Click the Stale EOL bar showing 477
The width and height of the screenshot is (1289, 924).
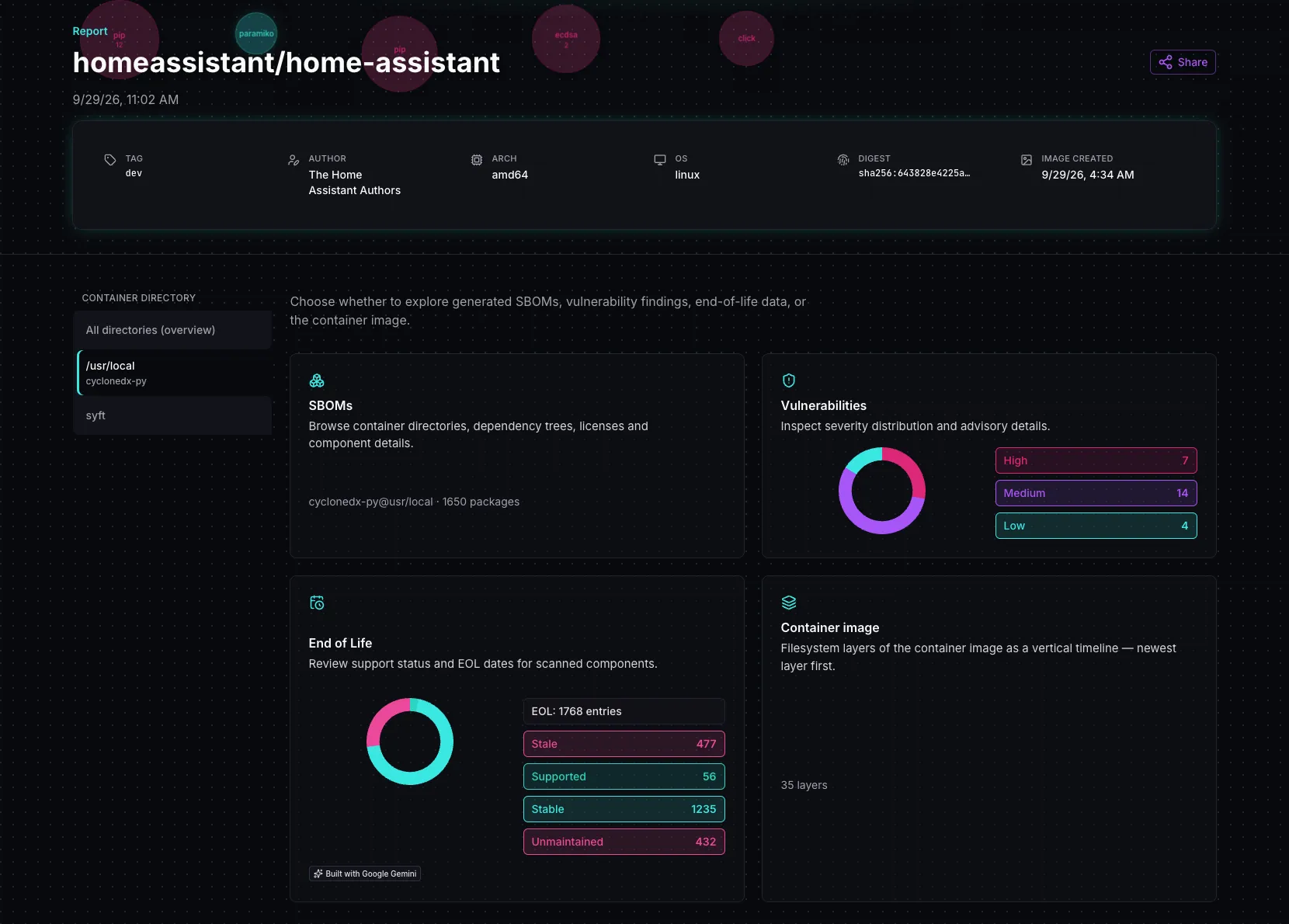(624, 744)
